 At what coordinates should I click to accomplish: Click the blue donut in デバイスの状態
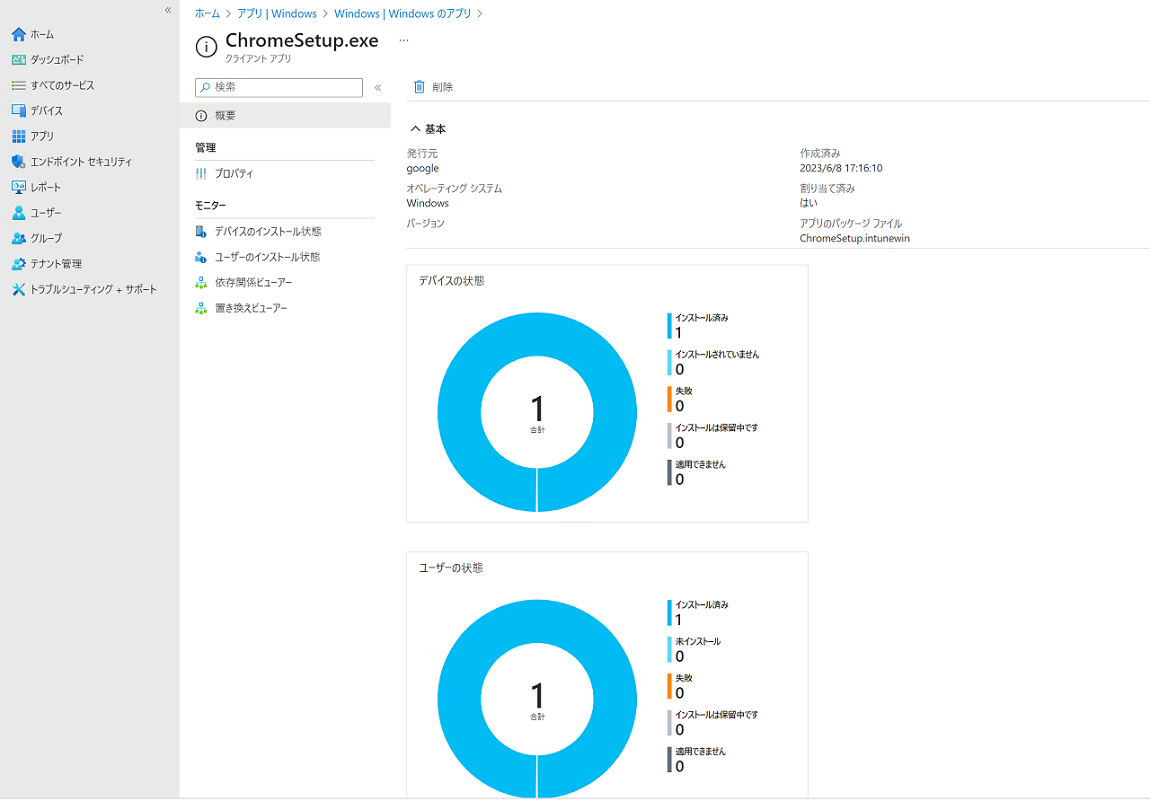pyautogui.click(x=458, y=412)
